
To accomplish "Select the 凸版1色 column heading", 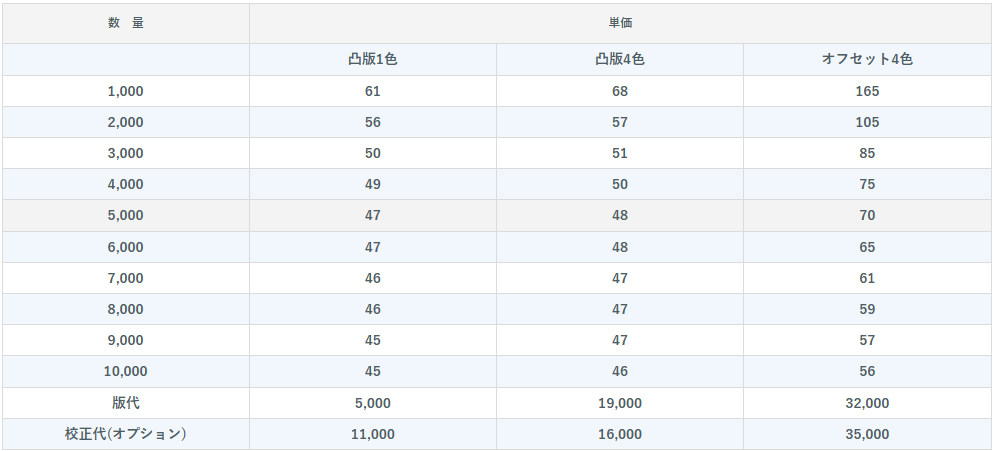I will (x=373, y=59).
